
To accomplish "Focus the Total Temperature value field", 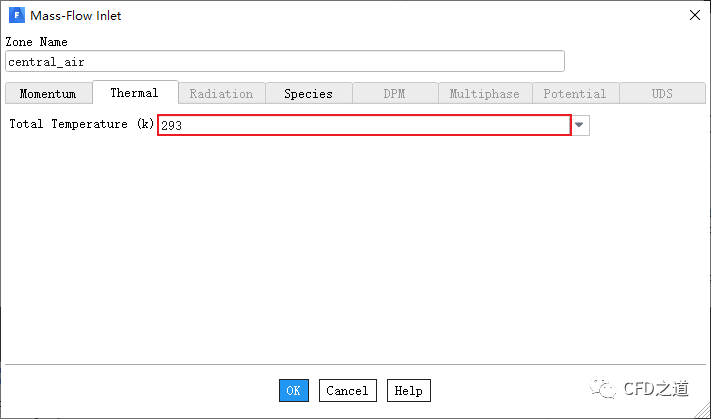I will point(364,125).
